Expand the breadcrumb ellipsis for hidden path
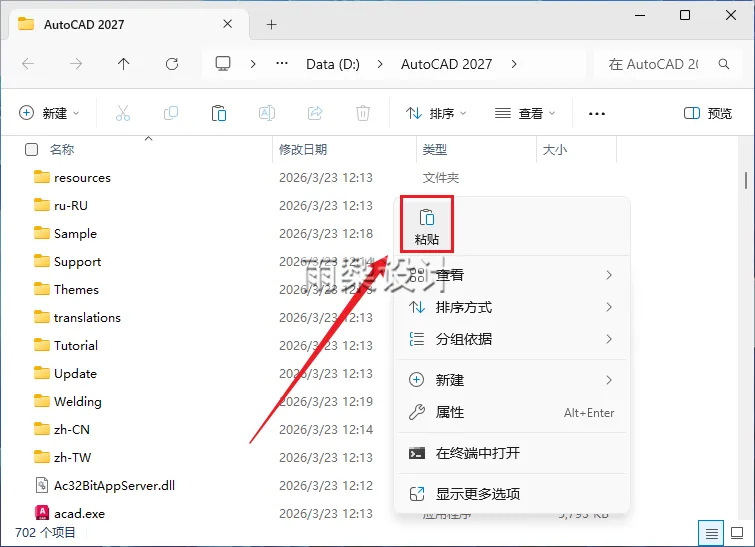Viewport: 755px width, 547px height. coord(282,64)
